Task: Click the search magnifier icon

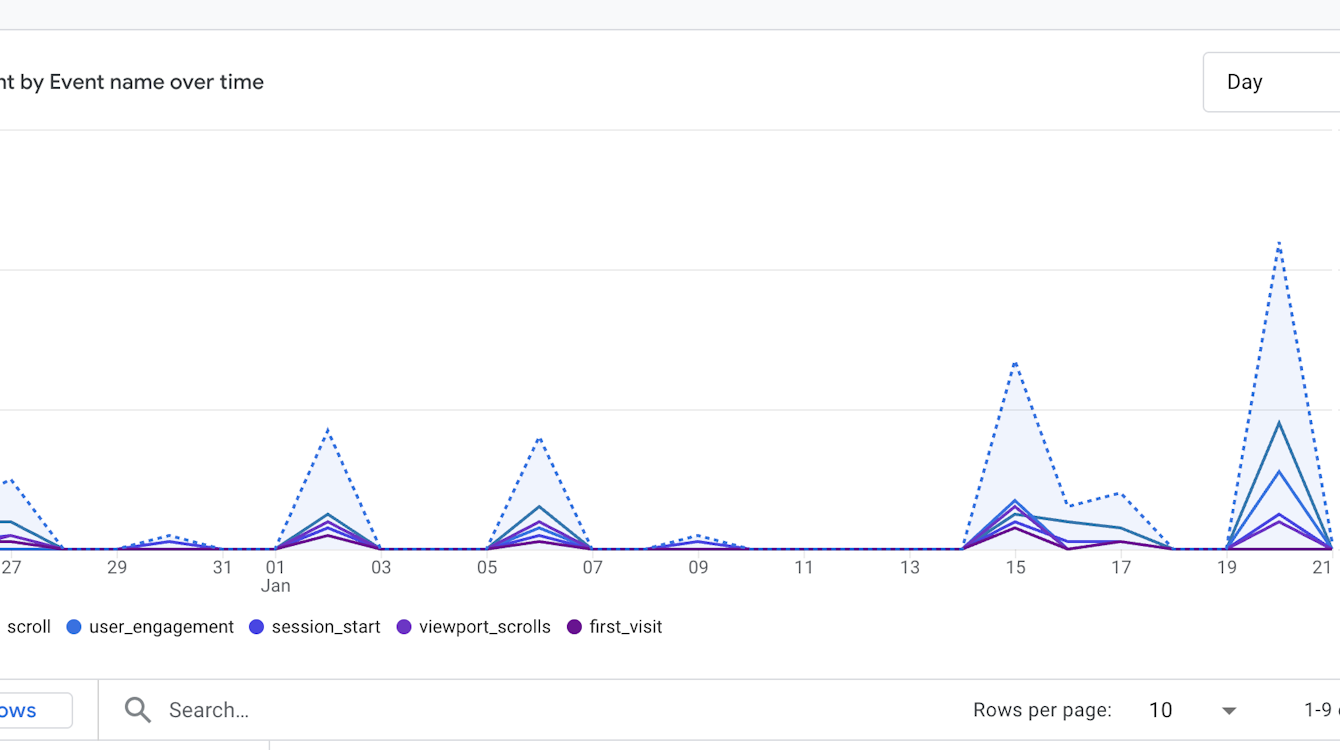Action: (138, 710)
